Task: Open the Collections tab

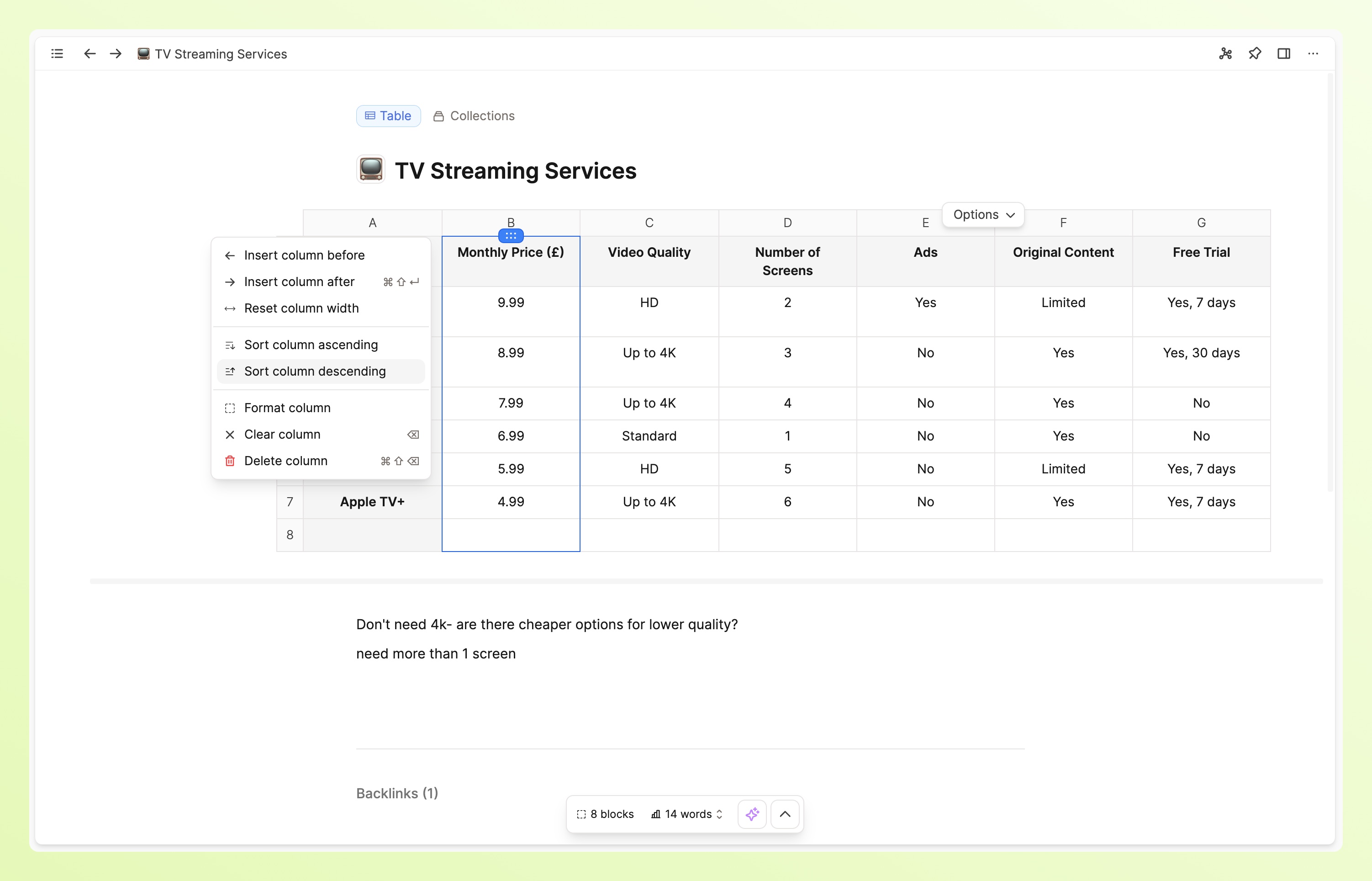Action: click(474, 116)
